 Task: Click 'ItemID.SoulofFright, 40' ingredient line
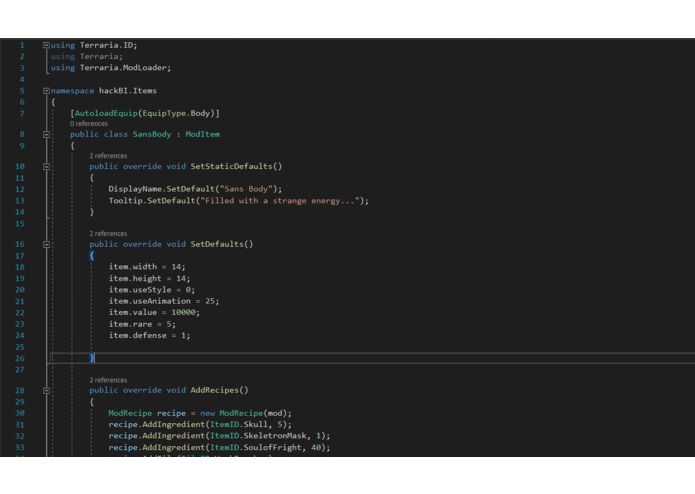(219, 447)
